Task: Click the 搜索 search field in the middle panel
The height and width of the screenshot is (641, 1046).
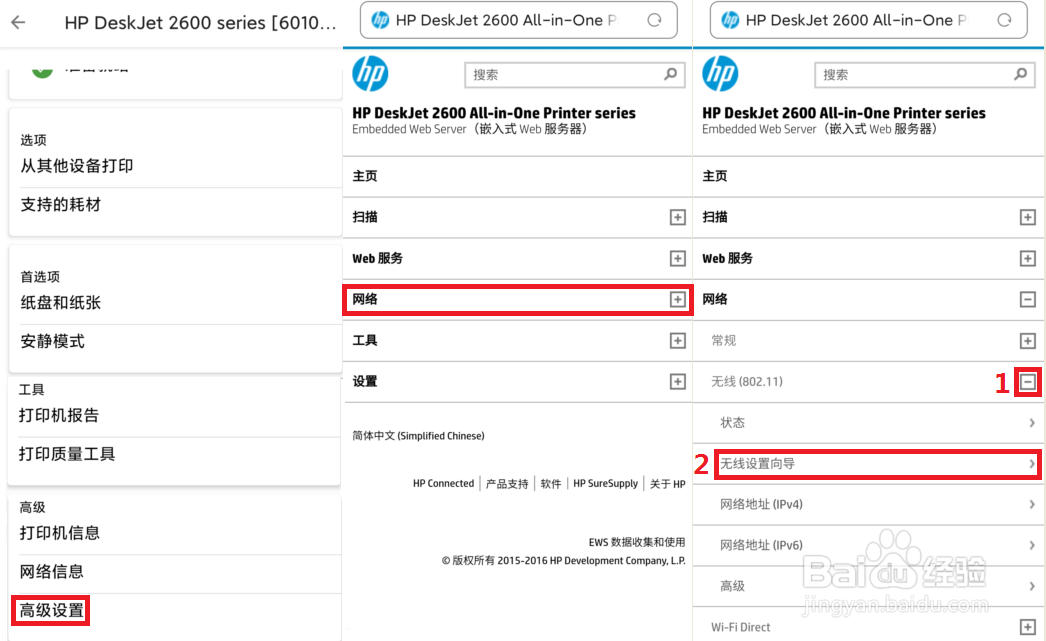Action: pos(574,75)
